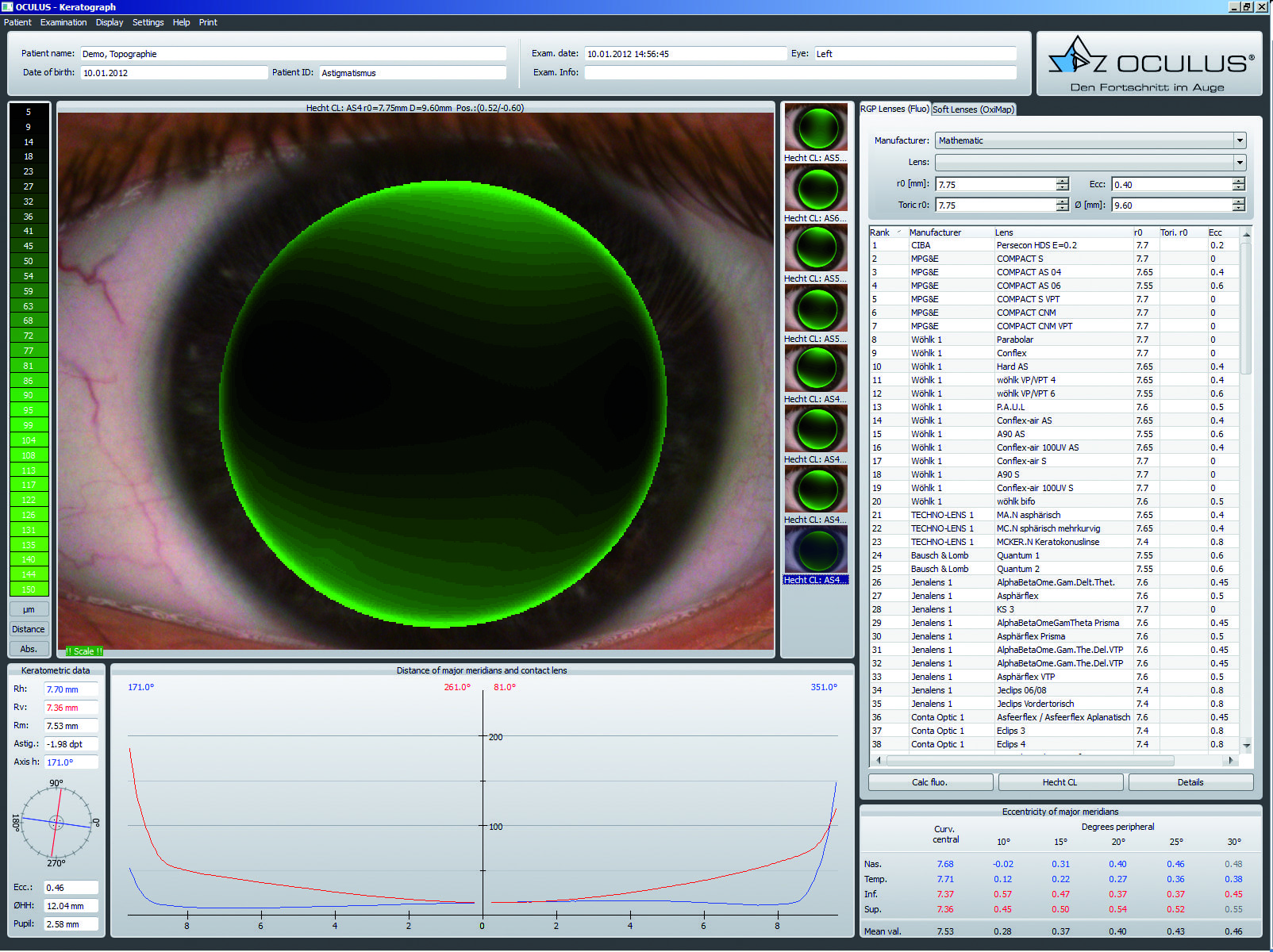
Task: Switch to RGP Lenses (Fluo) tab
Action: coord(894,109)
